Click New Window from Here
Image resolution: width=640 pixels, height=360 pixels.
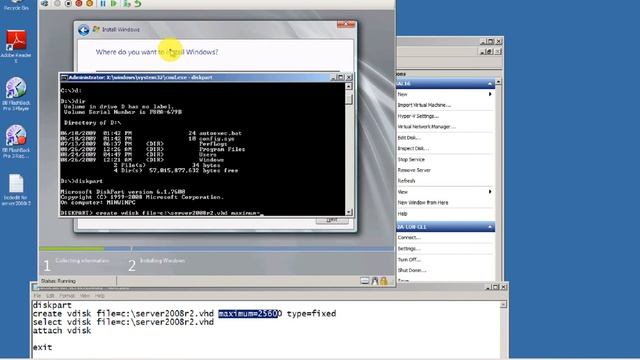[x=423, y=203]
